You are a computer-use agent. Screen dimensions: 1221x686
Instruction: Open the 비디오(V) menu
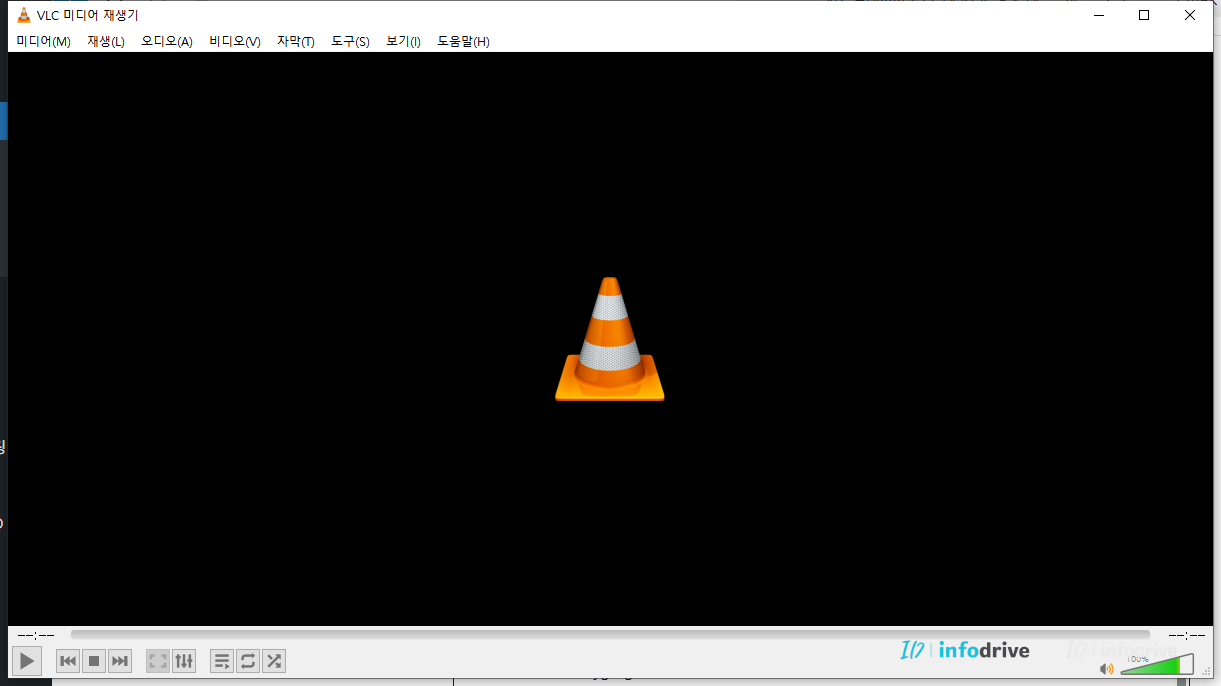point(235,41)
